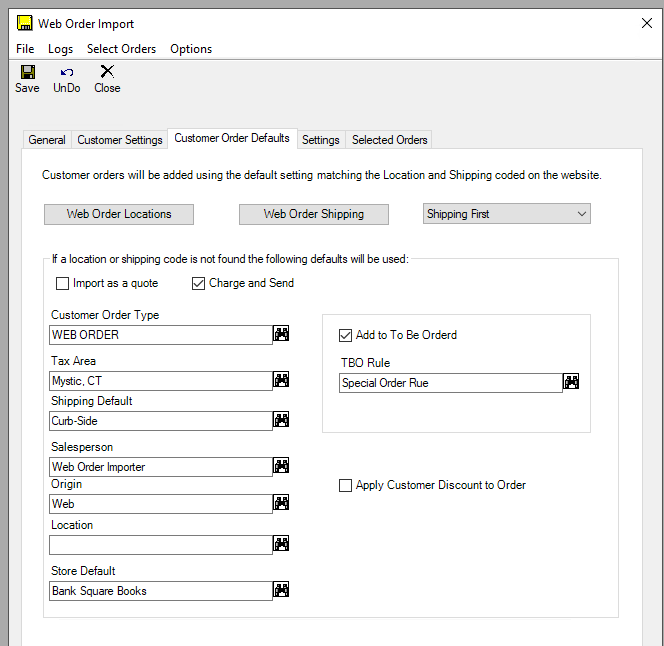This screenshot has width=664, height=646.
Task: Click the empty Location field
Action: [x=161, y=545]
